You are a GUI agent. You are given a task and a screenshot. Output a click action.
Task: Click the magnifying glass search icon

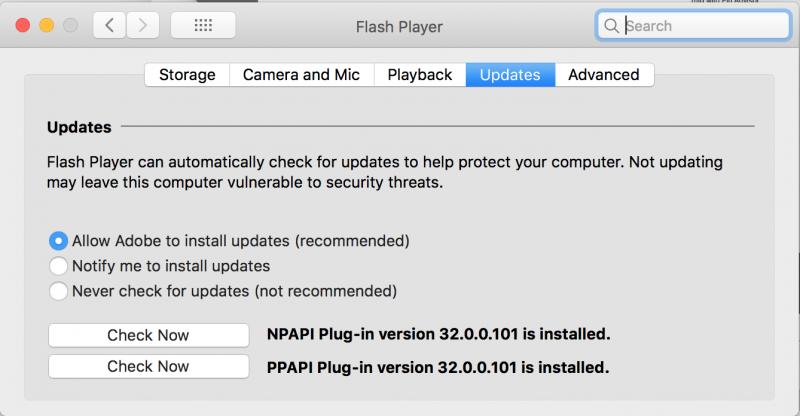pyautogui.click(x=611, y=26)
